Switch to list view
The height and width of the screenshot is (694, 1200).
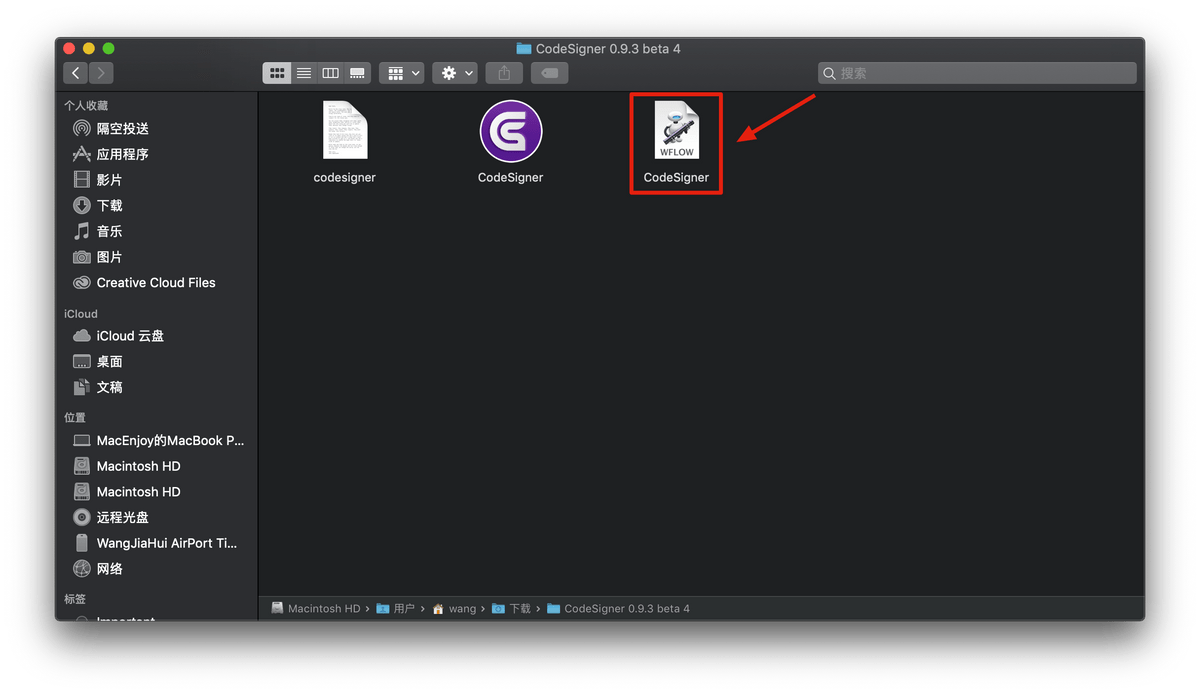tap(304, 73)
